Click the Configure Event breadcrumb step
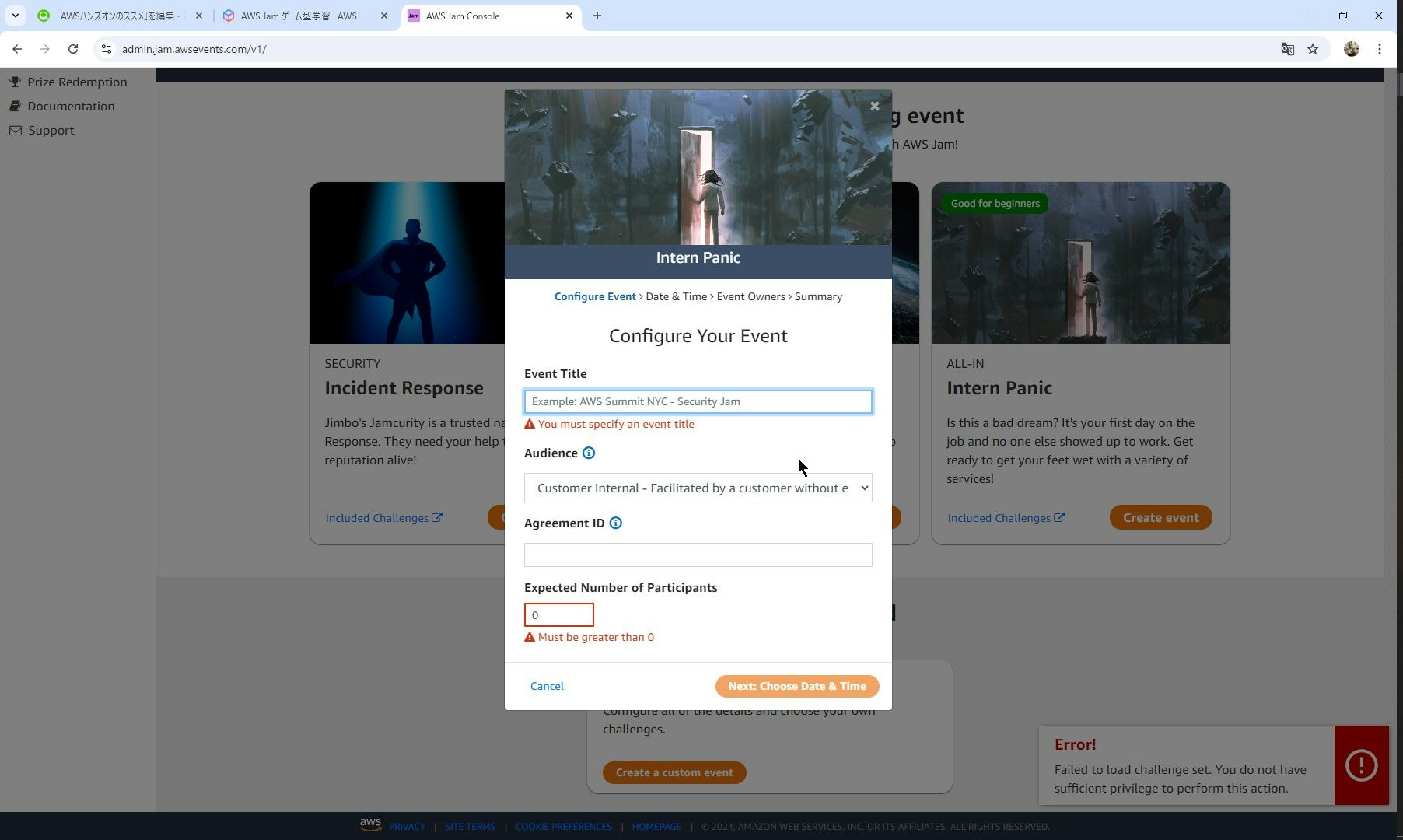This screenshot has height=840, width=1403. point(595,296)
